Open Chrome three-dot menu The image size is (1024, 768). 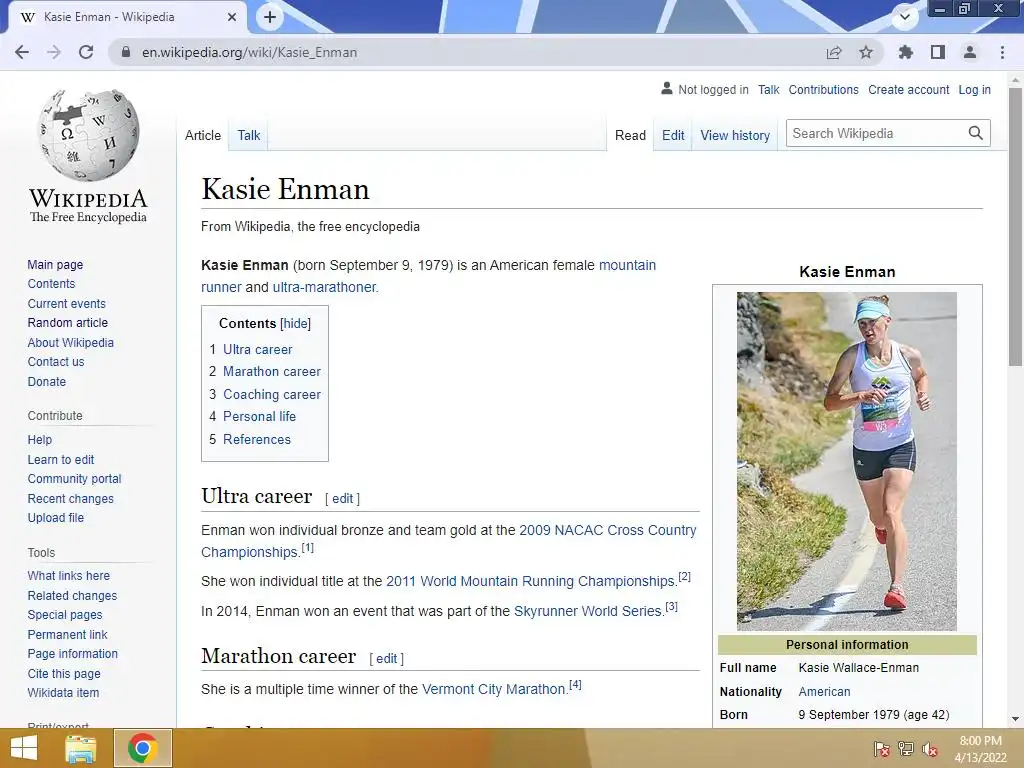1002,52
